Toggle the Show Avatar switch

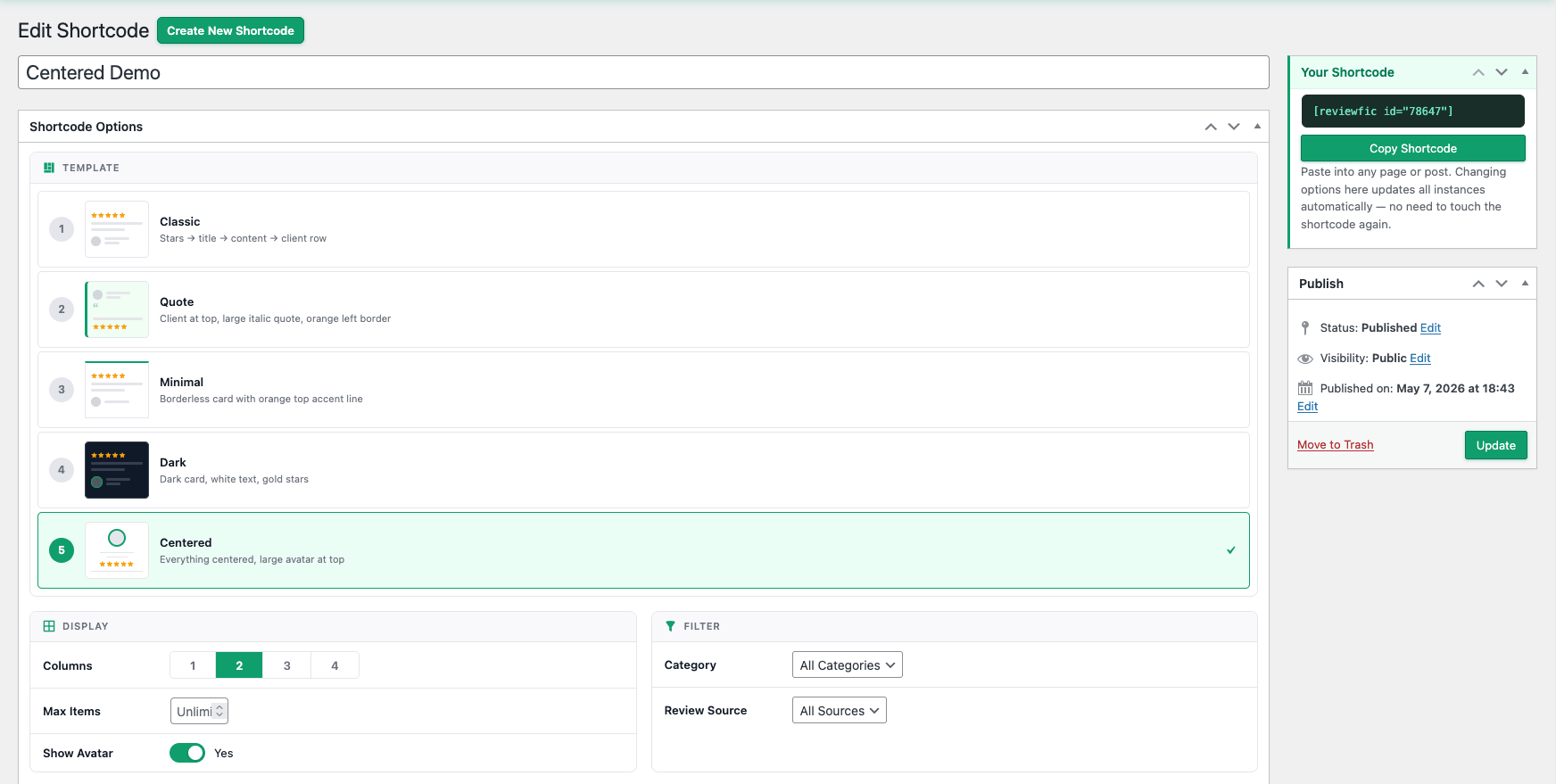[x=187, y=753]
